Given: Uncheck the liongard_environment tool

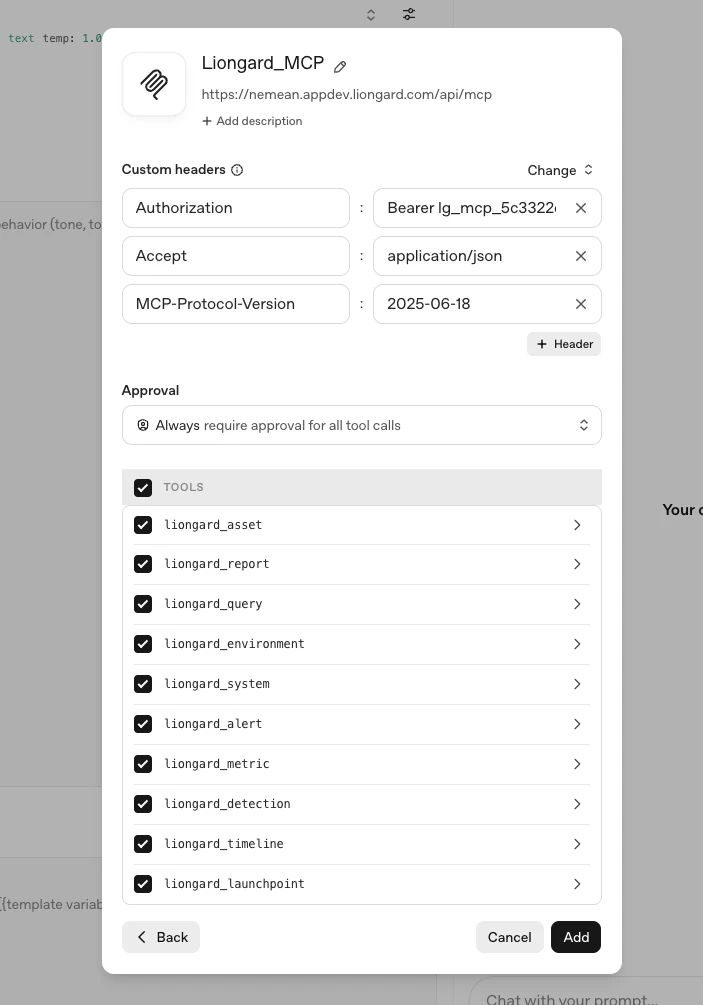Looking at the screenshot, I should coord(143,644).
